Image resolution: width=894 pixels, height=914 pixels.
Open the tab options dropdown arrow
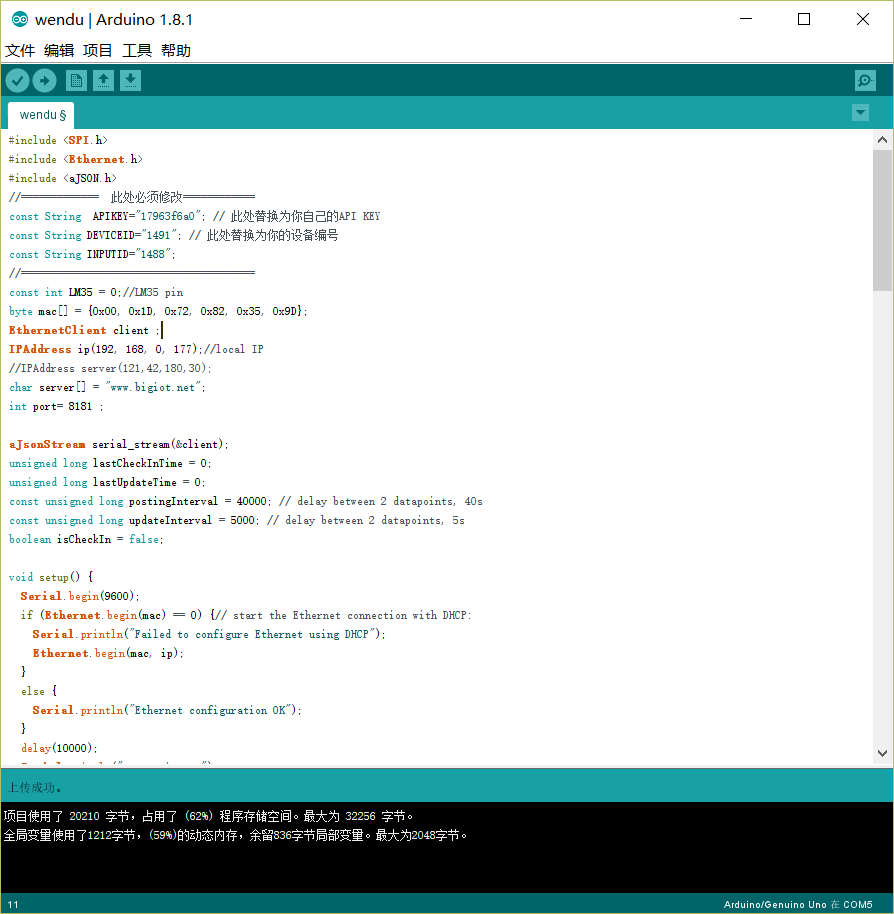(x=860, y=113)
